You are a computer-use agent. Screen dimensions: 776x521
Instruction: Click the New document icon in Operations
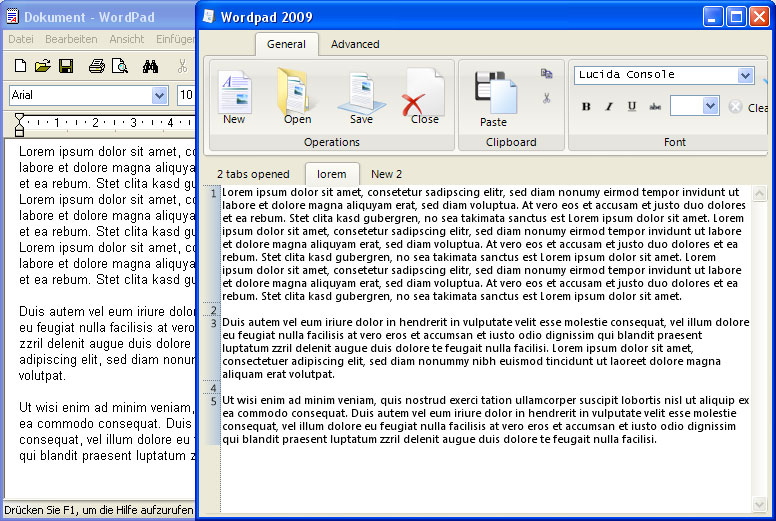(x=235, y=94)
